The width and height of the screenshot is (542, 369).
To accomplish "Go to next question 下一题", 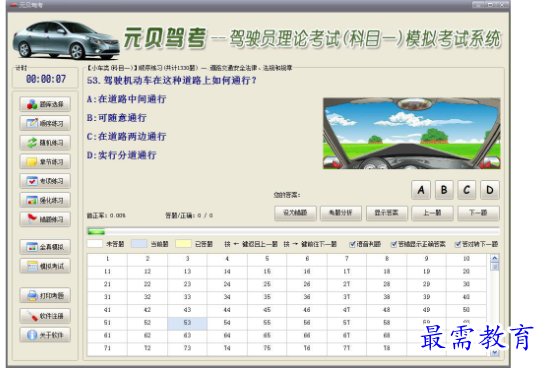I will [x=478, y=213].
